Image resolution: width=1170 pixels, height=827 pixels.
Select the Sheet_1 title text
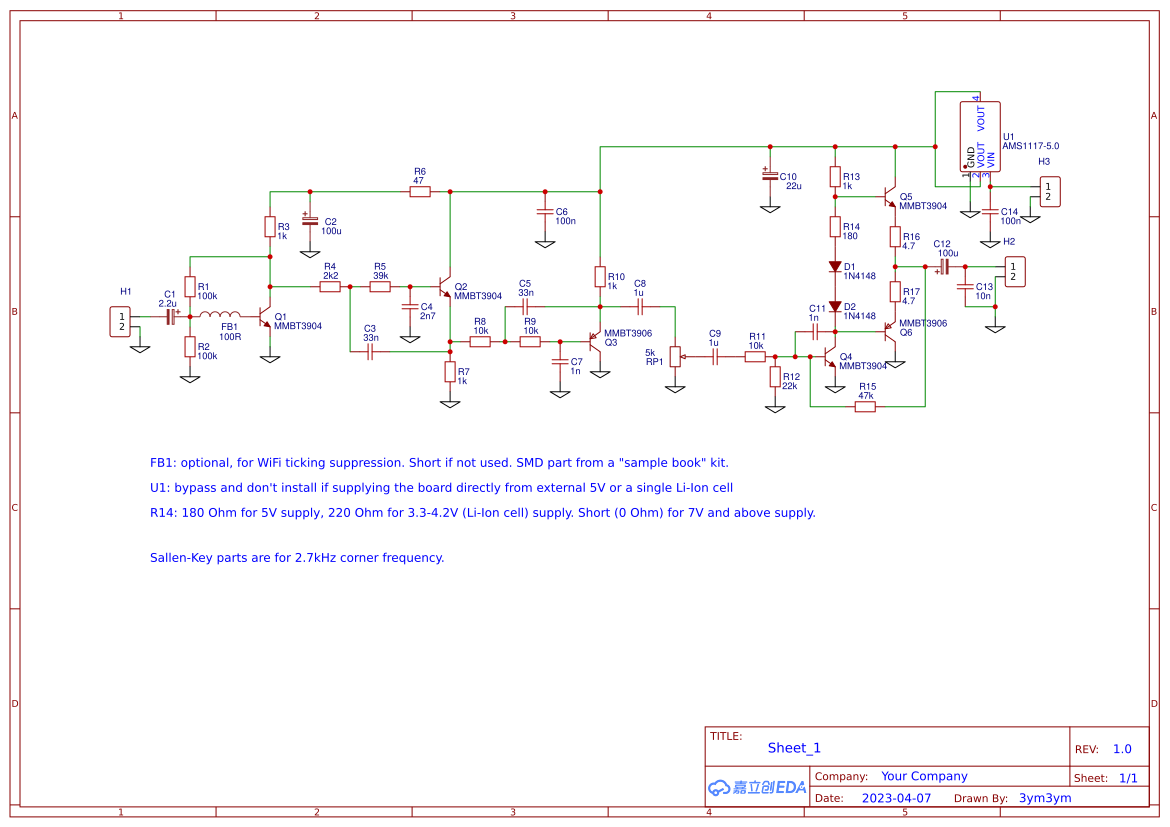point(794,747)
